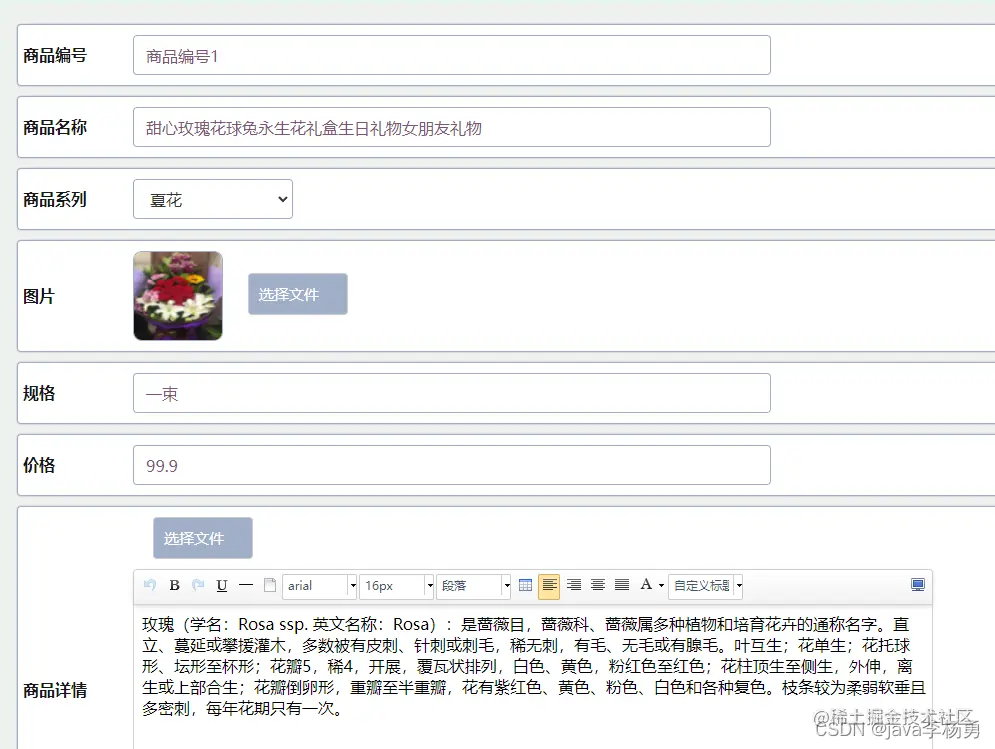
Task: Toggle the highlighted align-left button
Action: (x=549, y=586)
